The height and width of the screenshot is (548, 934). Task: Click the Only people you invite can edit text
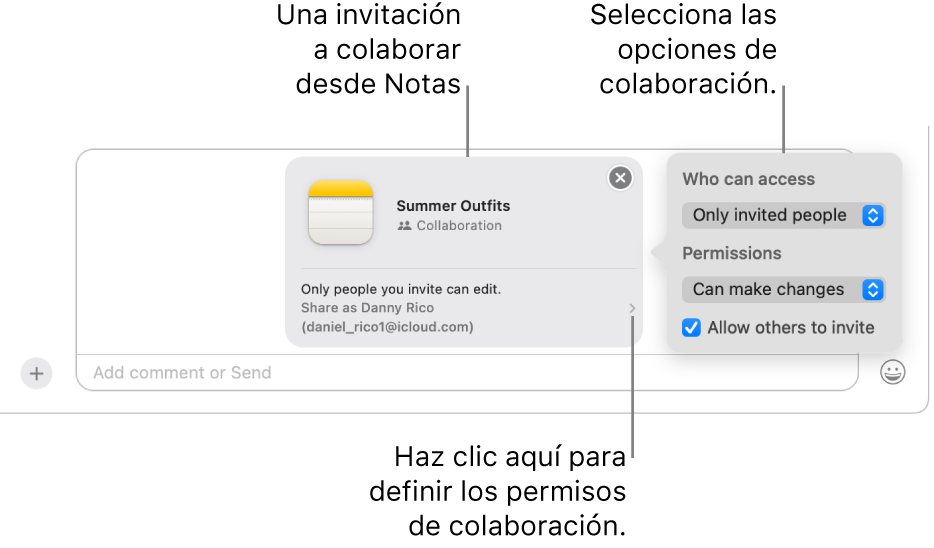coord(401,289)
